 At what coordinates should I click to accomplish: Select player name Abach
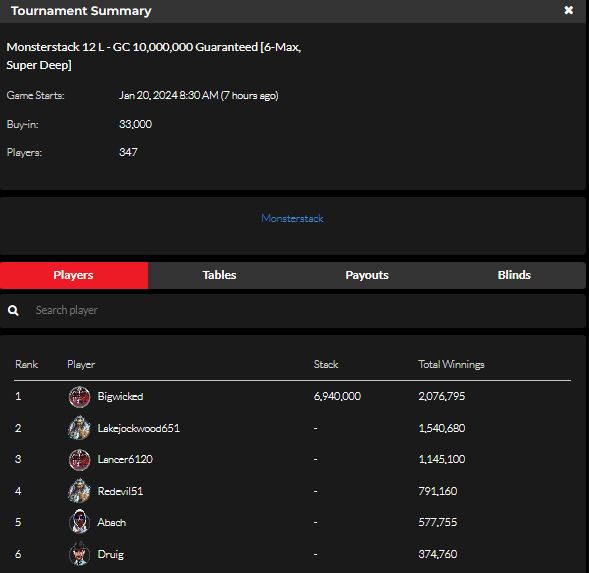pos(112,522)
